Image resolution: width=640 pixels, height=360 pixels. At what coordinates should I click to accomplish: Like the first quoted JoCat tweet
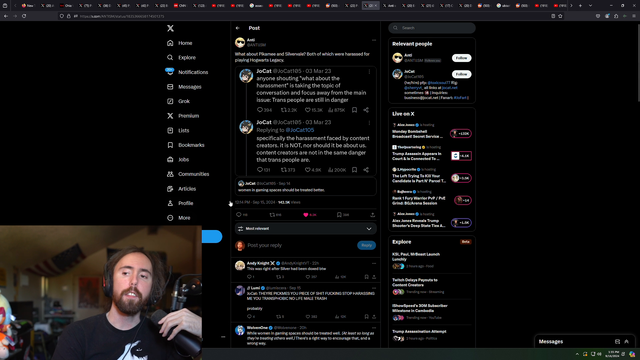308,110
